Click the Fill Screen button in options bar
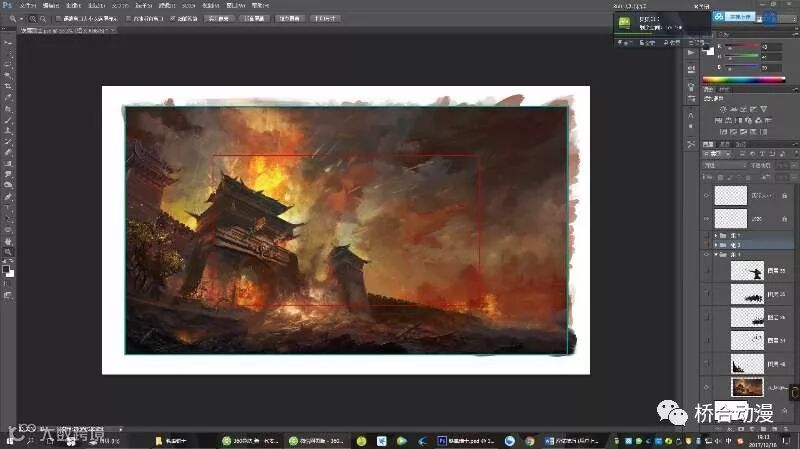 coord(290,19)
